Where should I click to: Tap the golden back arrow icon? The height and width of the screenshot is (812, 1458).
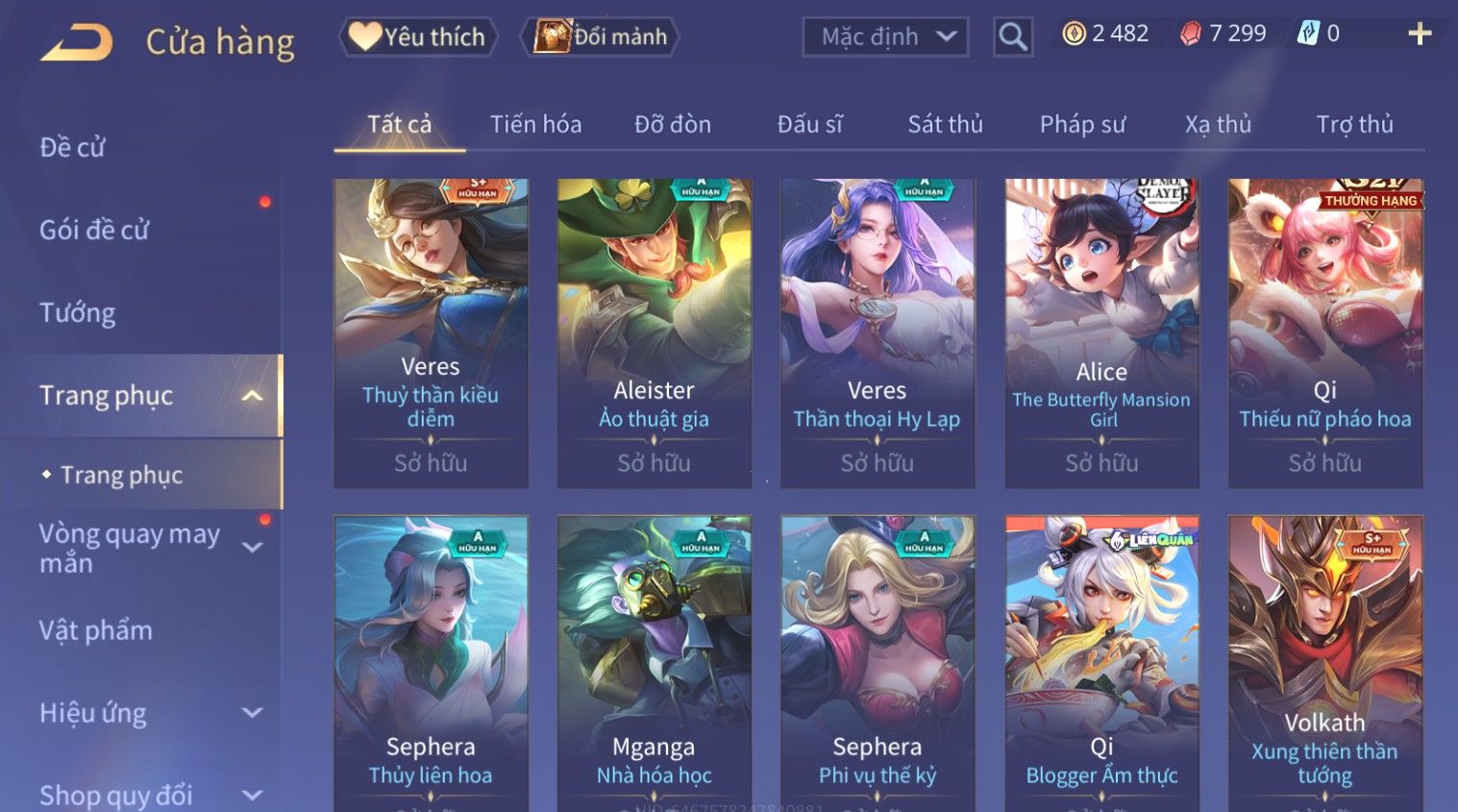76,42
